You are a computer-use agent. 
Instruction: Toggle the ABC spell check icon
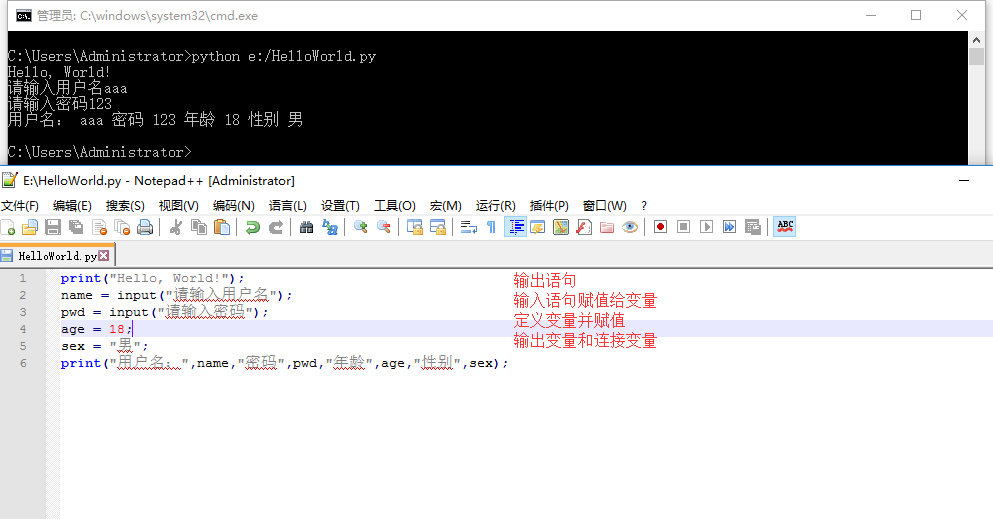[785, 227]
